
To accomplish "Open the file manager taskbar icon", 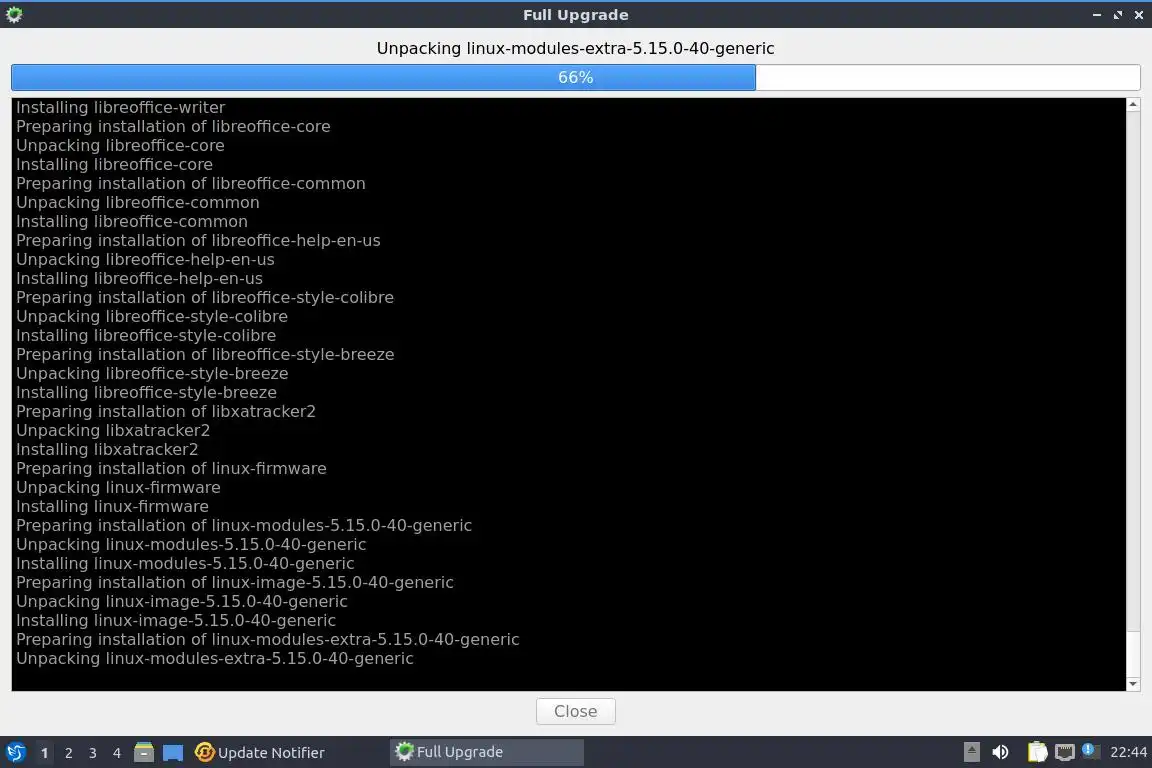I will 144,752.
